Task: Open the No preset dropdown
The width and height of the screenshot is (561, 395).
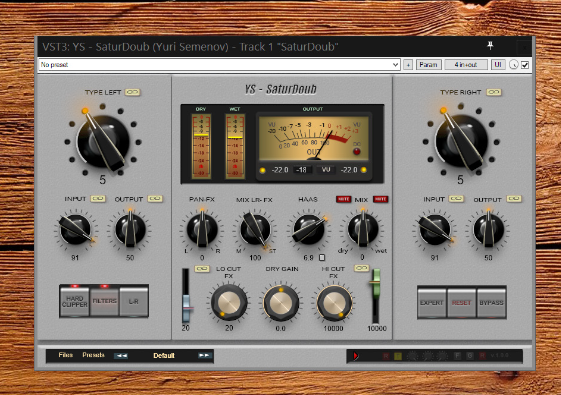Action: coord(219,65)
